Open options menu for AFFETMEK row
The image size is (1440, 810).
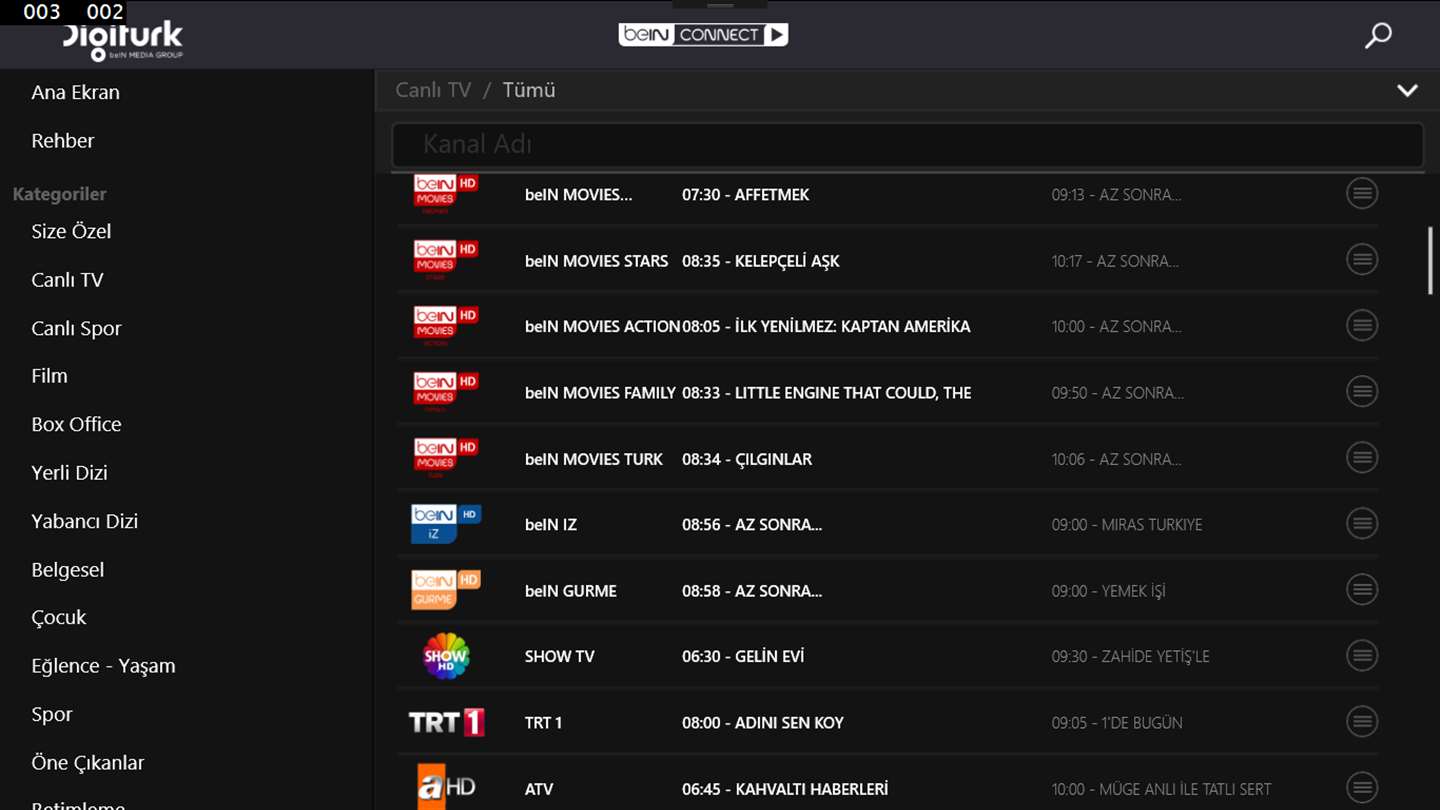click(x=1362, y=194)
